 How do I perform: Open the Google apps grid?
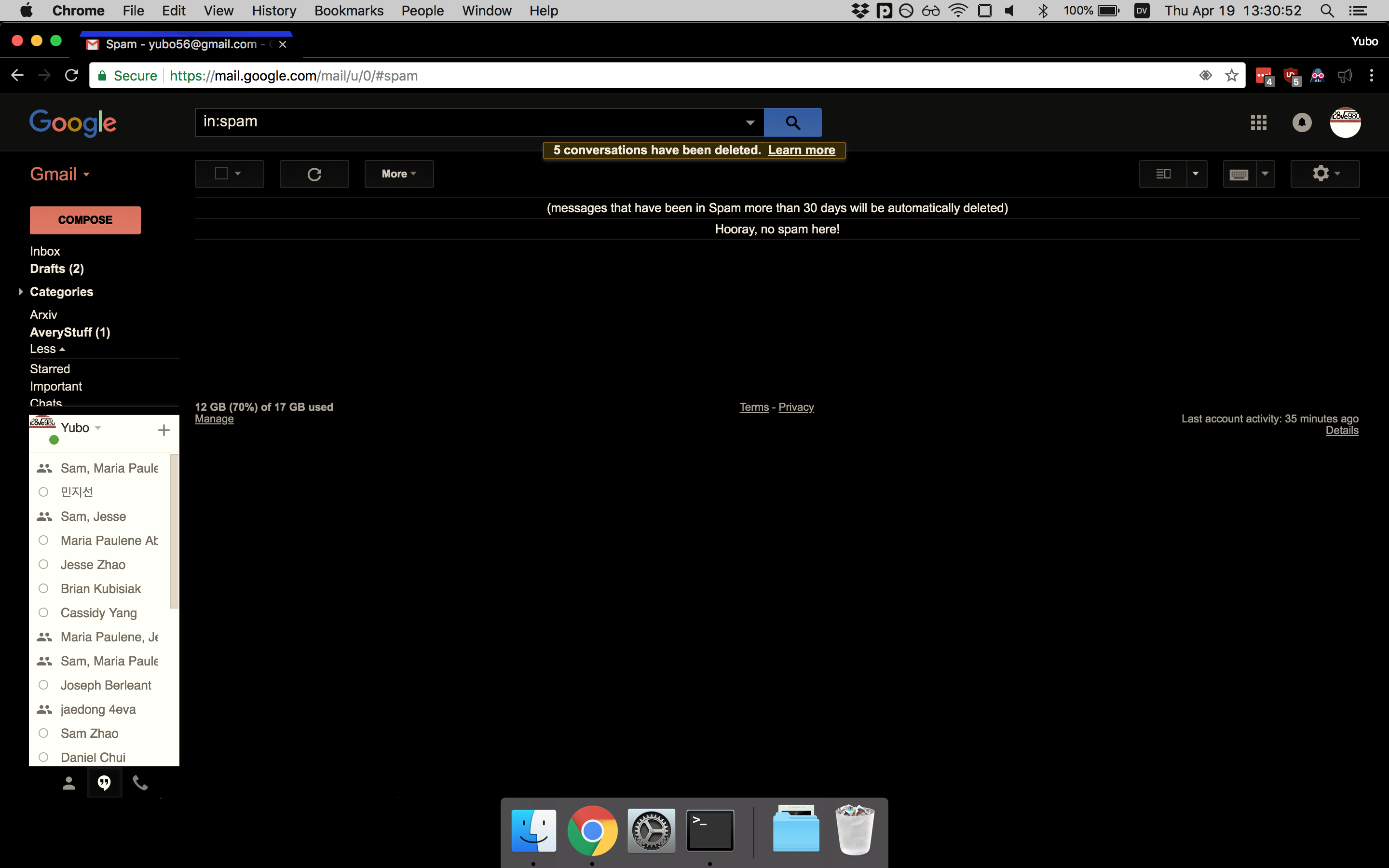[x=1259, y=122]
